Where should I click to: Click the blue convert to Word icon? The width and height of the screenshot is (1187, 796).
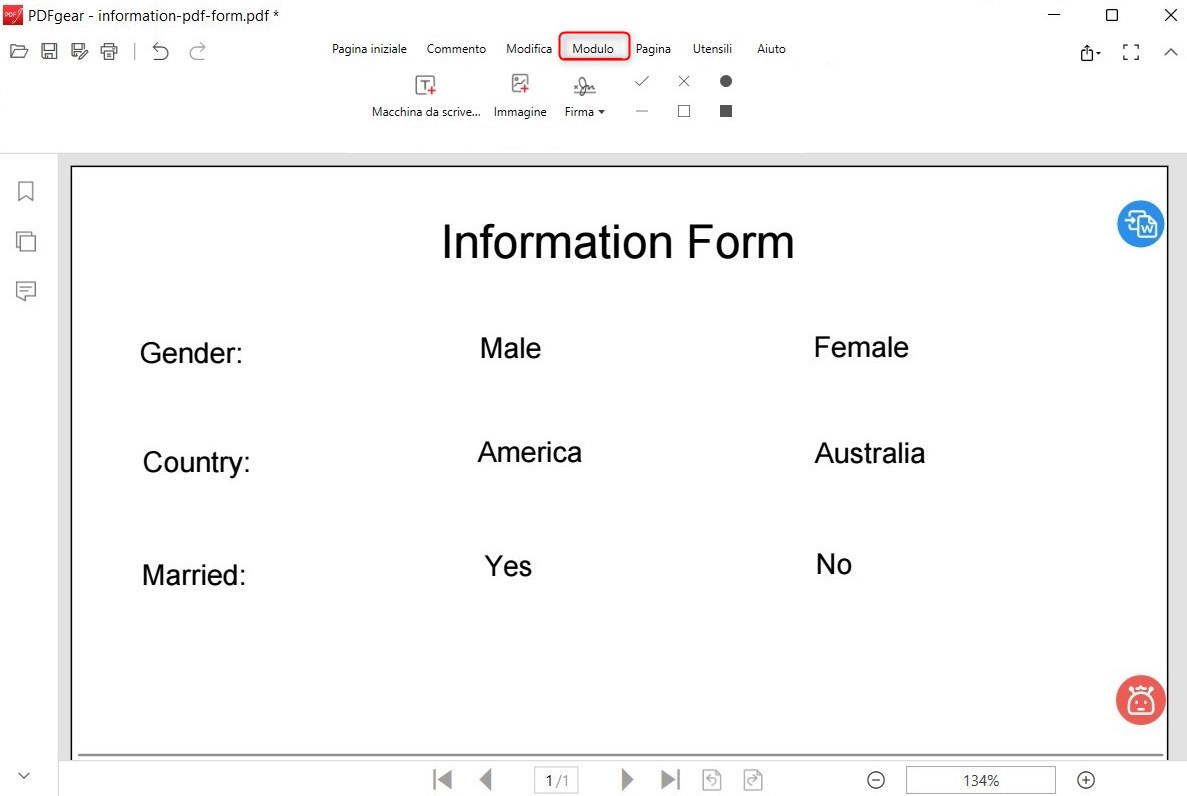tap(1140, 224)
